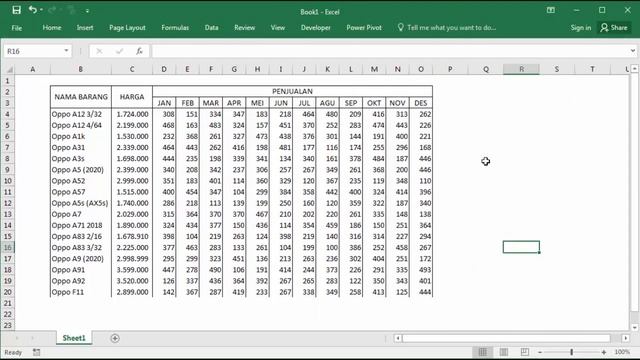Click the NAMA BARANG header cell

[81, 97]
